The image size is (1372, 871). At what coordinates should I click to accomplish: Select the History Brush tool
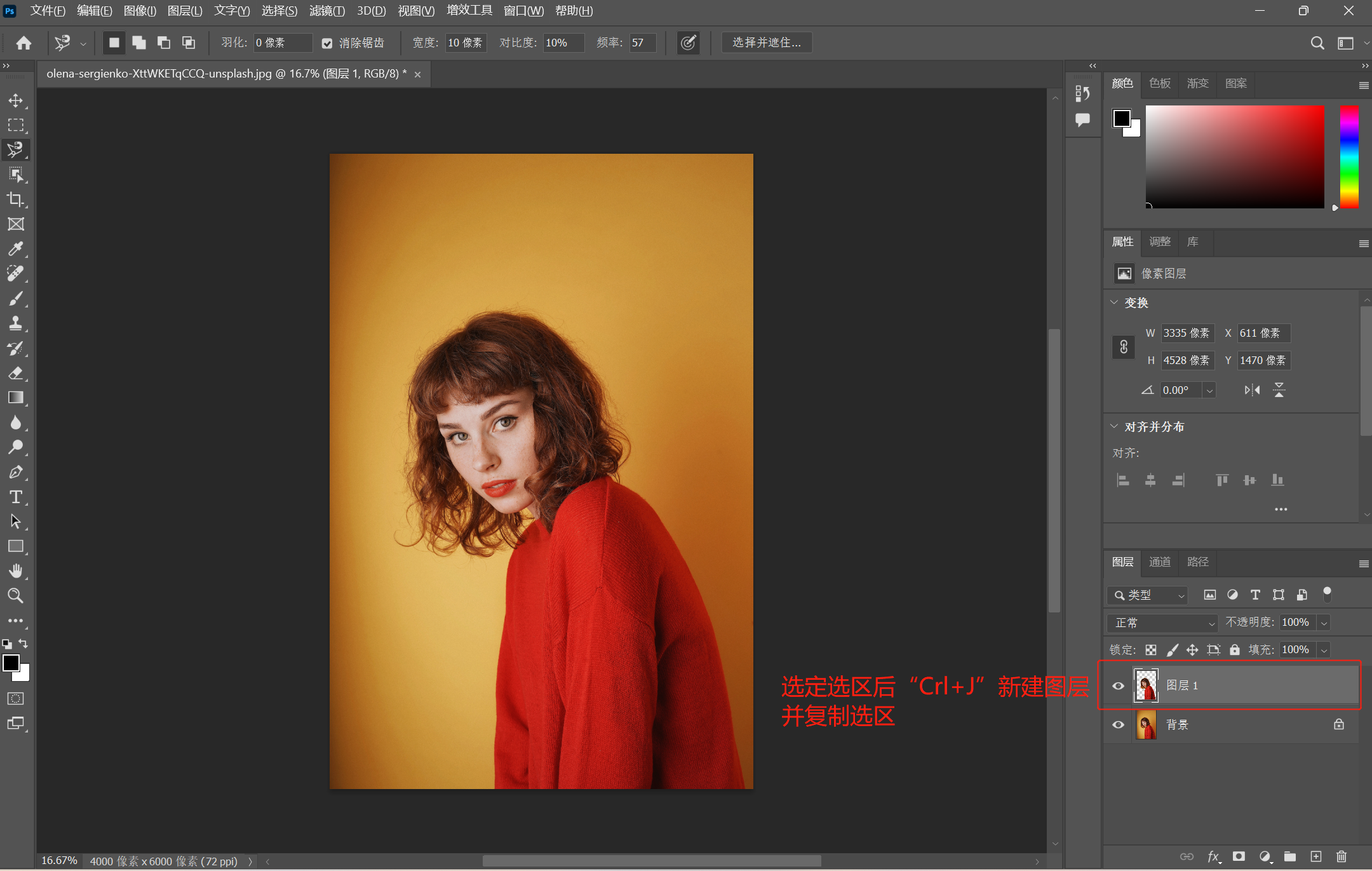15,348
